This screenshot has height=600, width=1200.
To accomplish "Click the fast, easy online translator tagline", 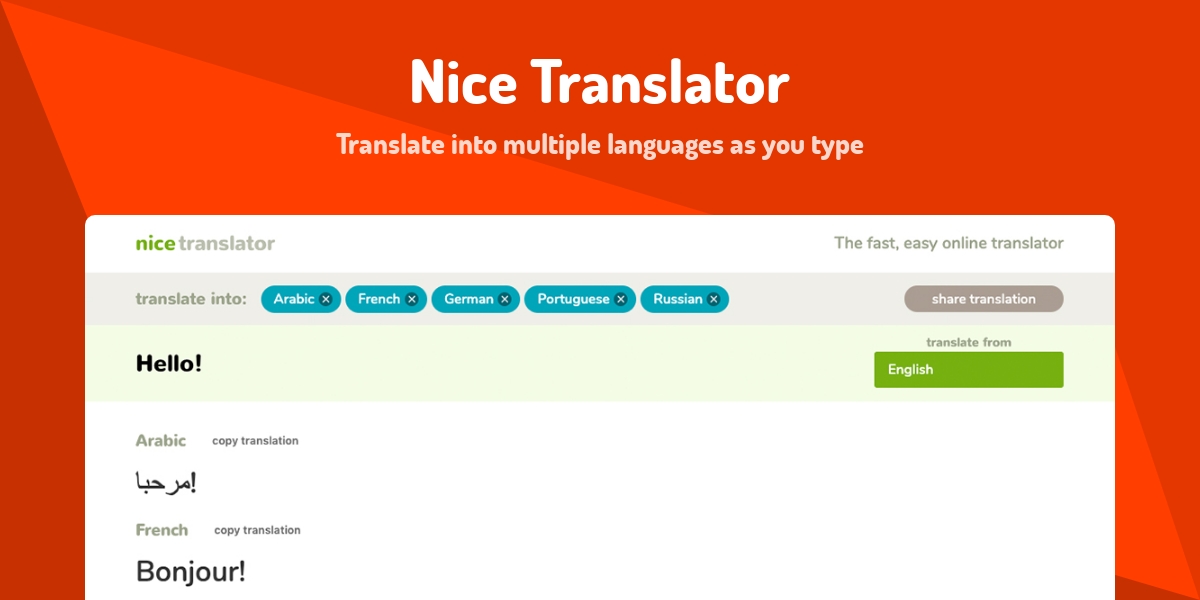I will pyautogui.click(x=949, y=243).
